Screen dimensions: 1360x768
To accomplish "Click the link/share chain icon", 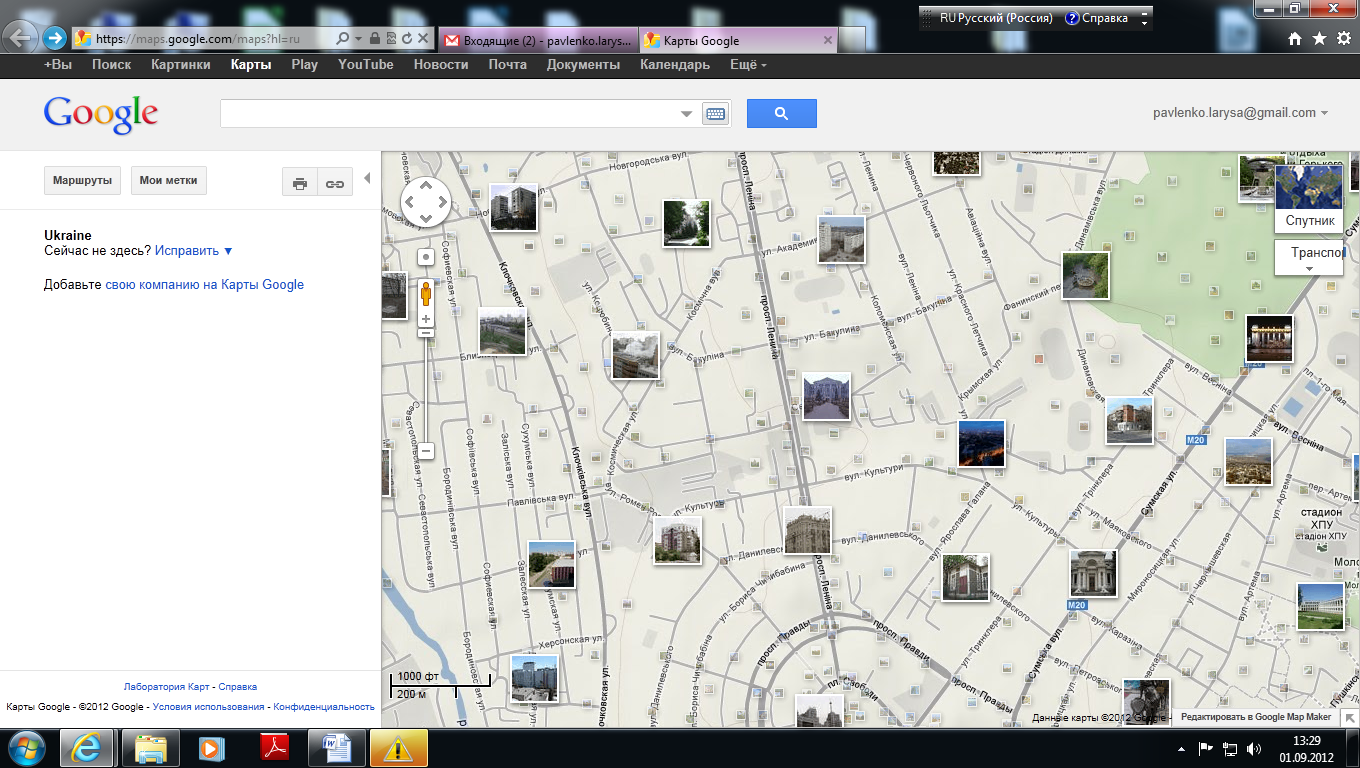I will coord(335,182).
